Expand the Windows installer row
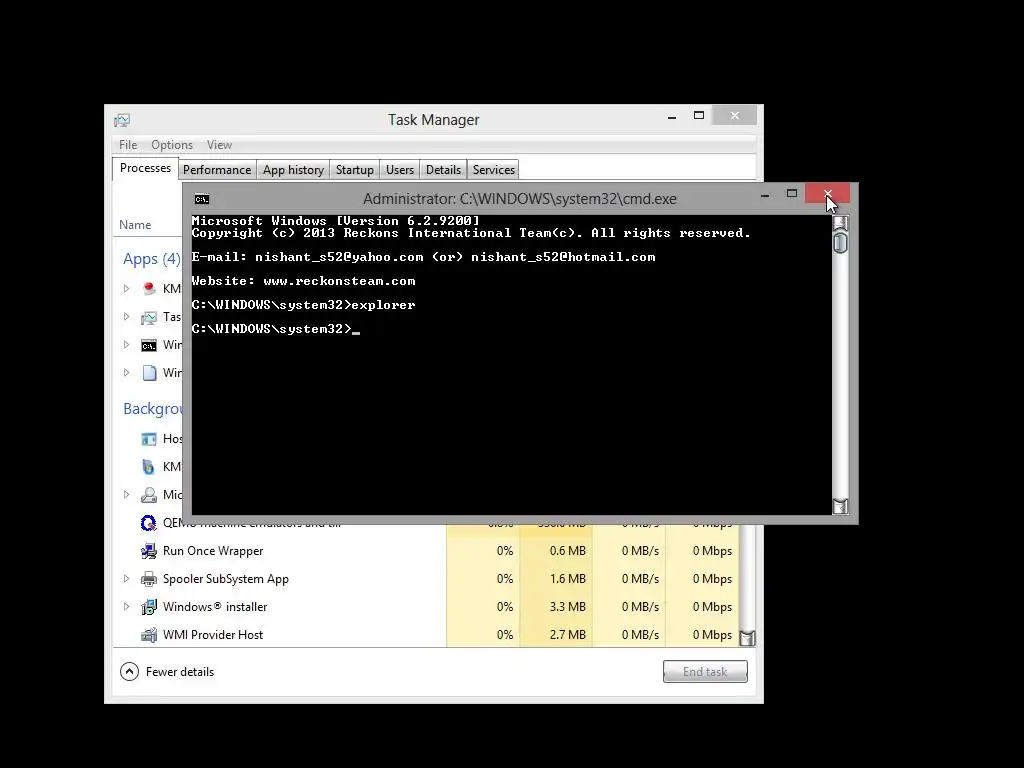1024x768 pixels. click(x=127, y=607)
